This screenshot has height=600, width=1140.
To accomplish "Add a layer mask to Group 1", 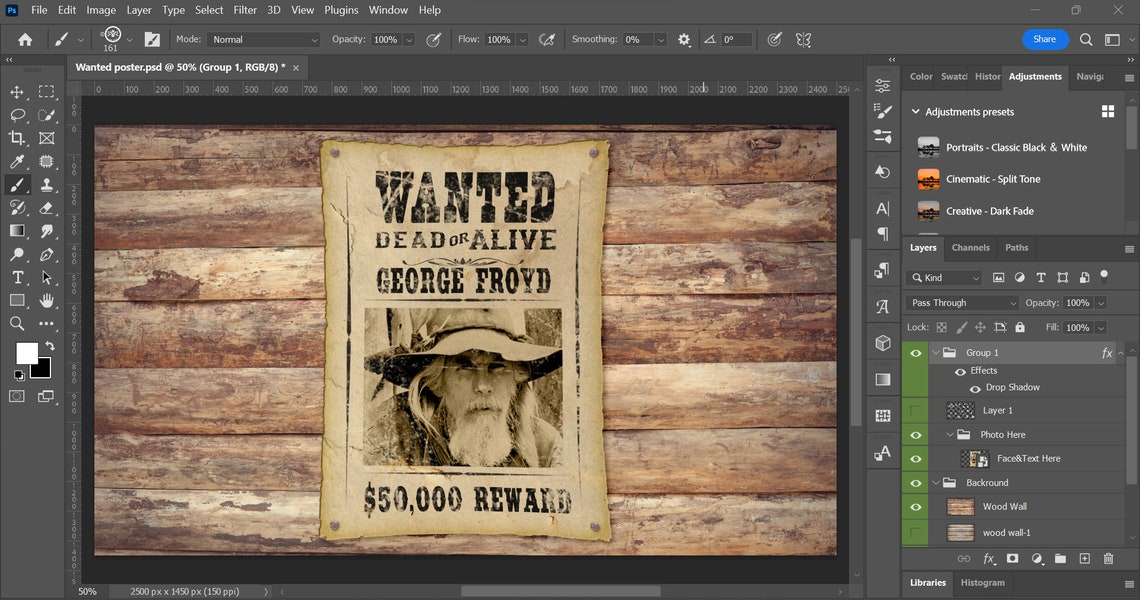I will coord(1012,559).
